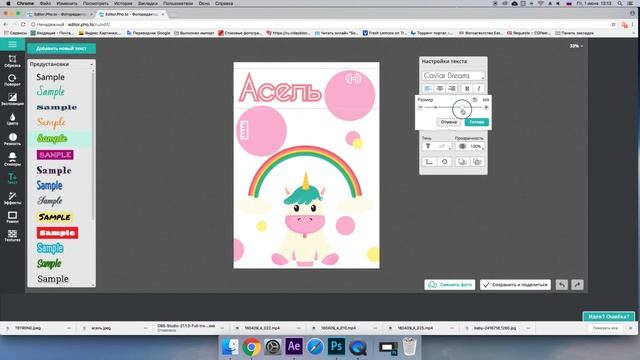Click the Готово button in size popup

(x=476, y=122)
